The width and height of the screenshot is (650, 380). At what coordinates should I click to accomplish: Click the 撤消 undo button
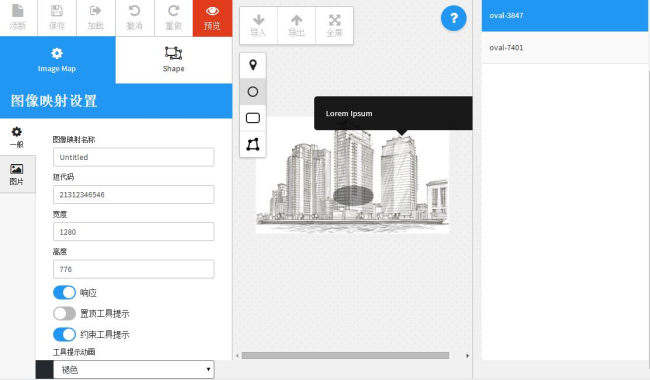pos(134,18)
